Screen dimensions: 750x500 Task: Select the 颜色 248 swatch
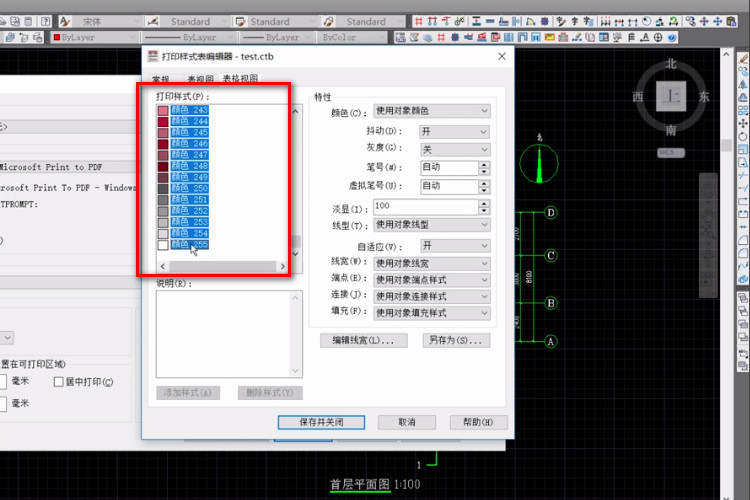click(163, 166)
